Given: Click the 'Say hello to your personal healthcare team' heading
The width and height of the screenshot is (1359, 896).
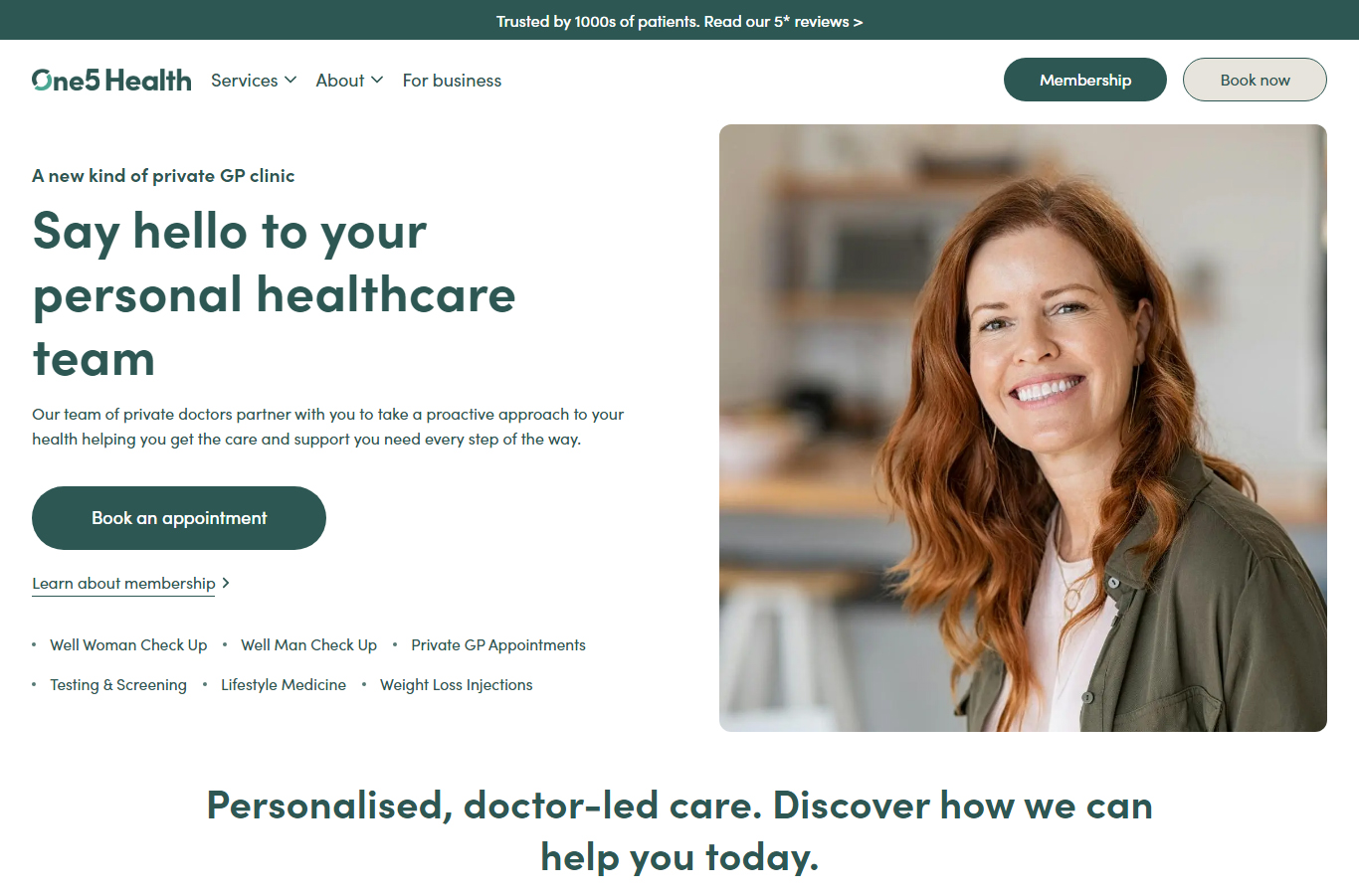Looking at the screenshot, I should (275, 294).
